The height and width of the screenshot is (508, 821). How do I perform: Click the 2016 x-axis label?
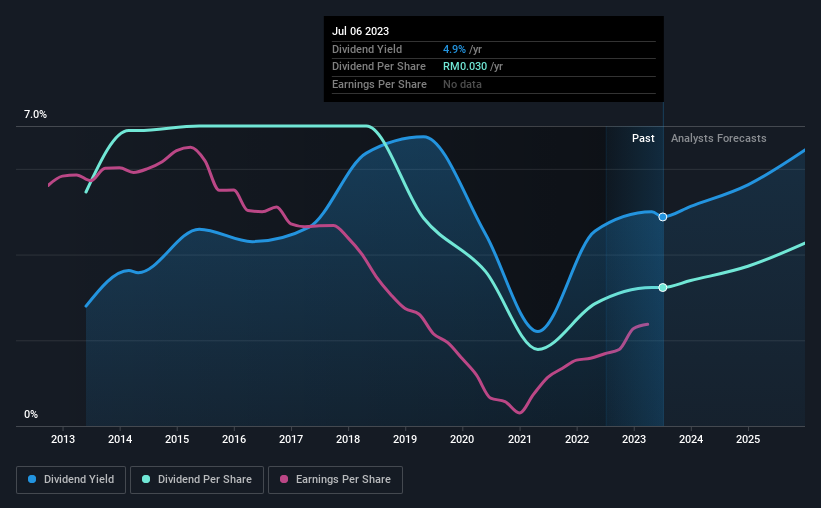(x=234, y=439)
